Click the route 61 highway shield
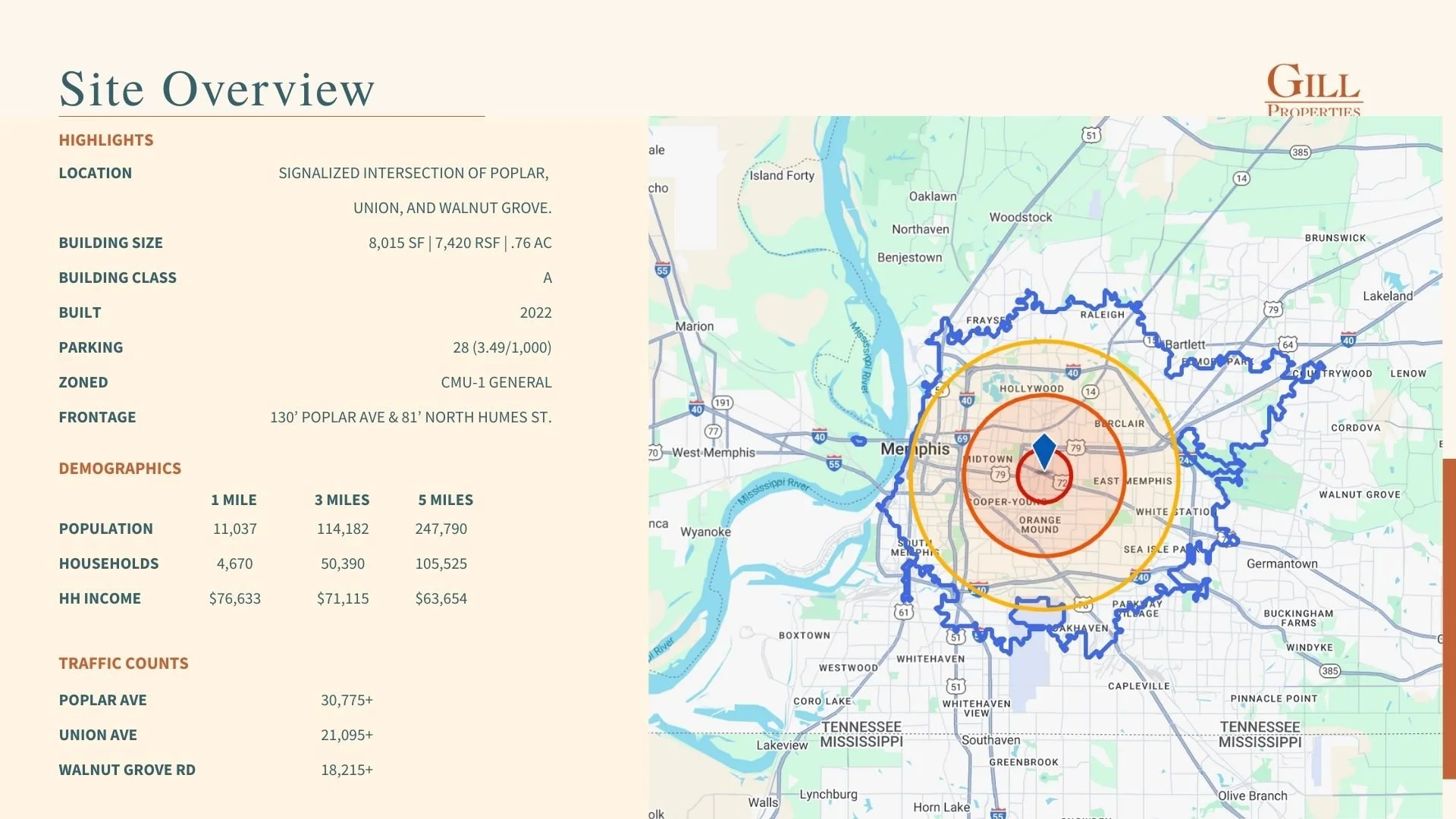The image size is (1456, 819). click(902, 612)
